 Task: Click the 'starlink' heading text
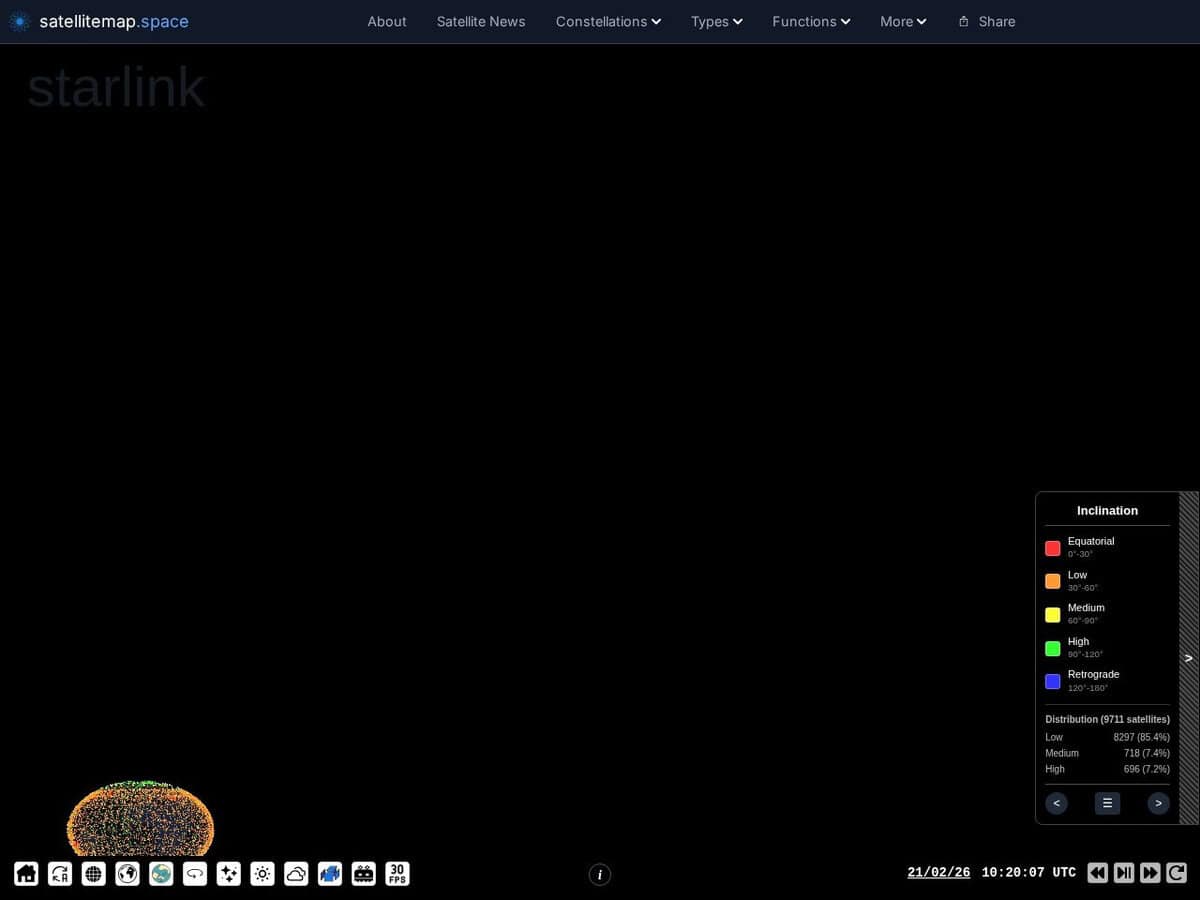click(116, 87)
